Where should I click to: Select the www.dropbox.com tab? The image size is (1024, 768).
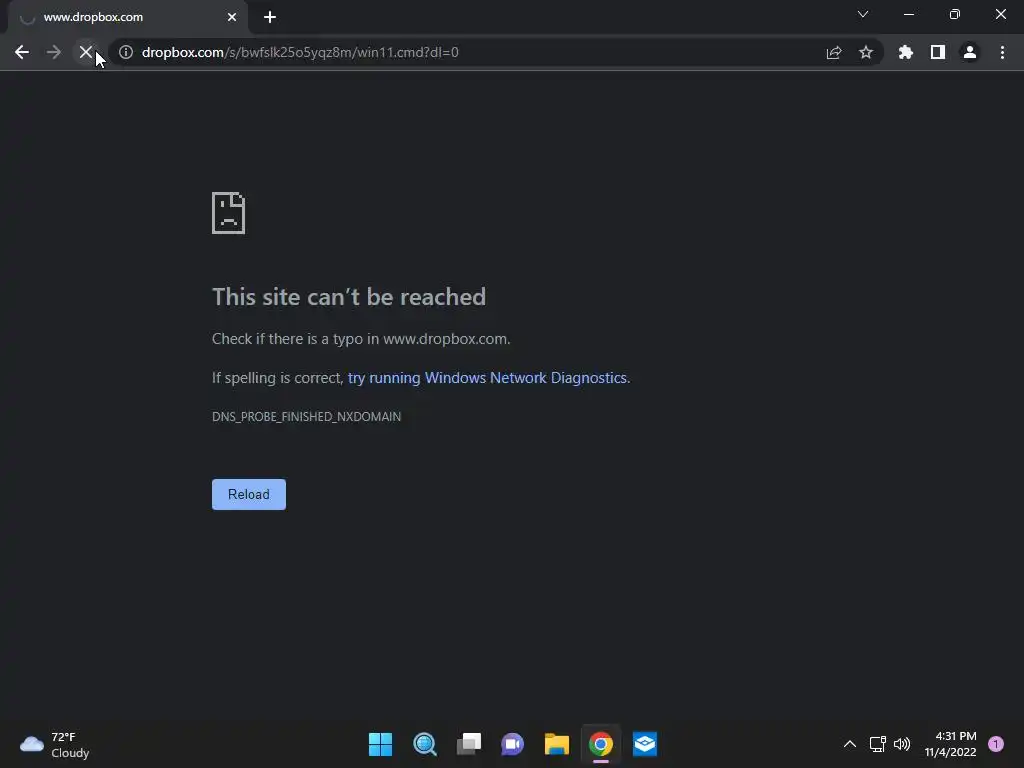click(128, 17)
